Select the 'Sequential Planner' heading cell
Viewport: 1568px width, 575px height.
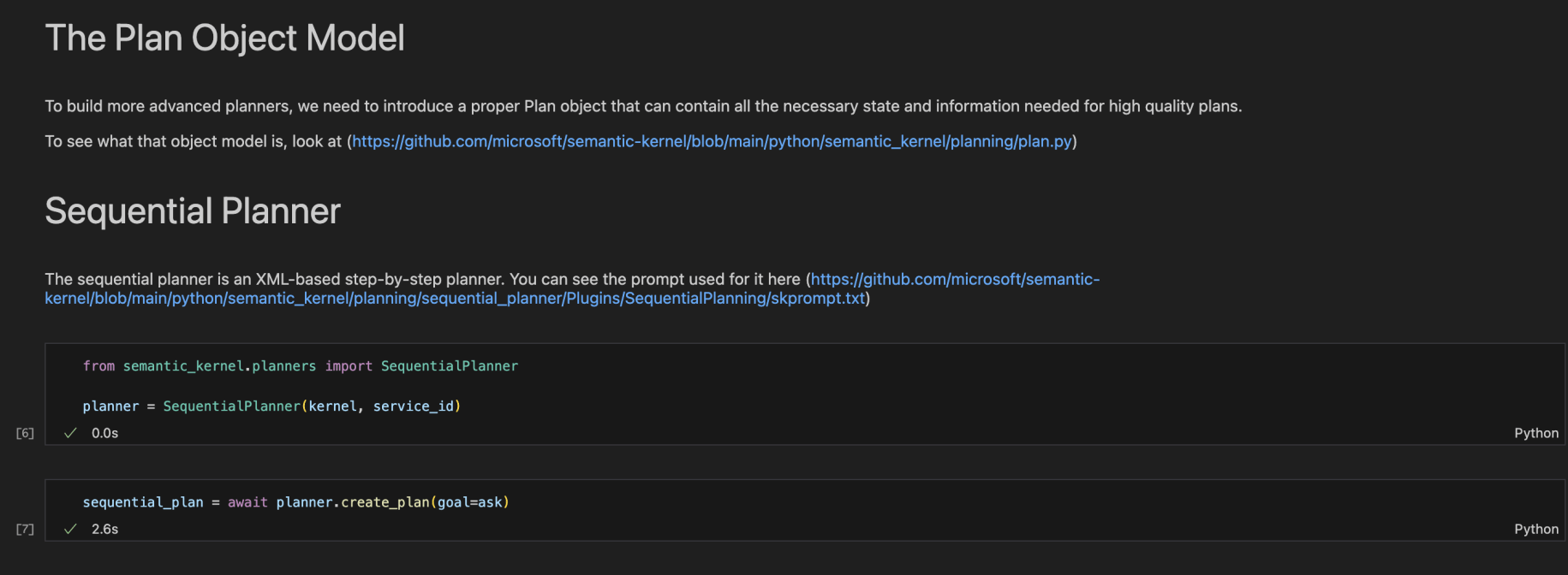193,211
